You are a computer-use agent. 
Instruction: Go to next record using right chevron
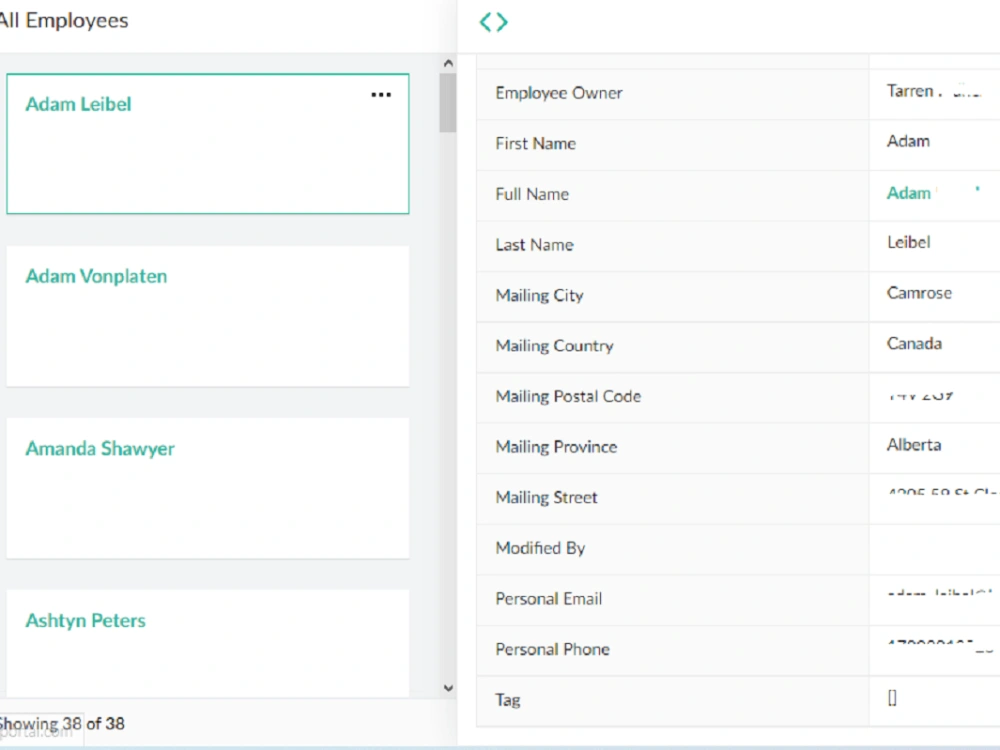(x=502, y=22)
